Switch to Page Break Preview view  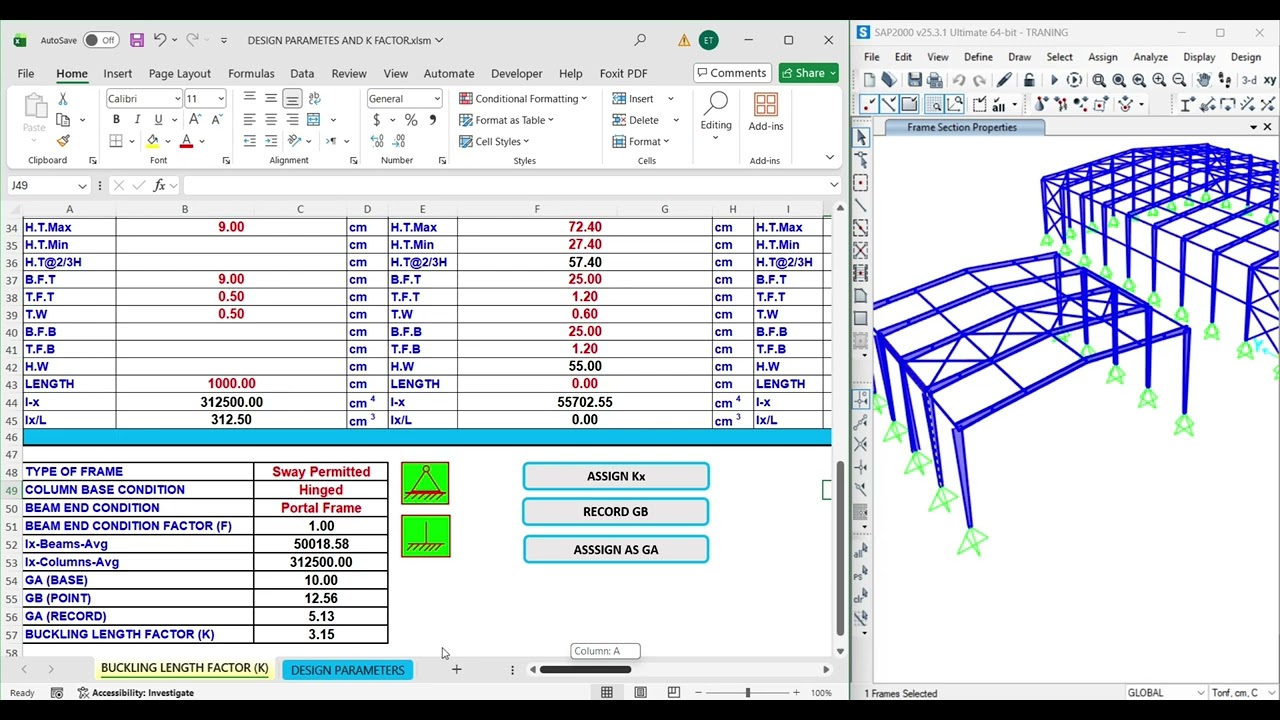[673, 692]
